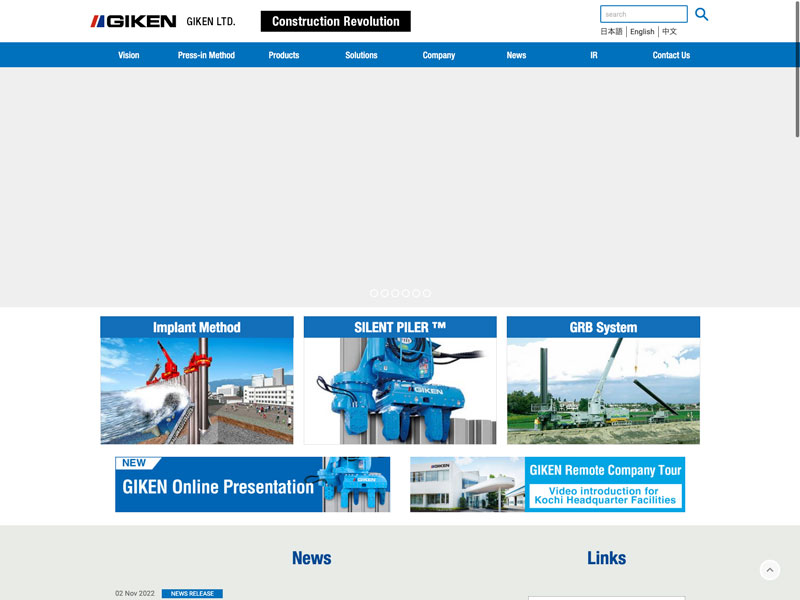Select the third carousel dot indicator

395,293
